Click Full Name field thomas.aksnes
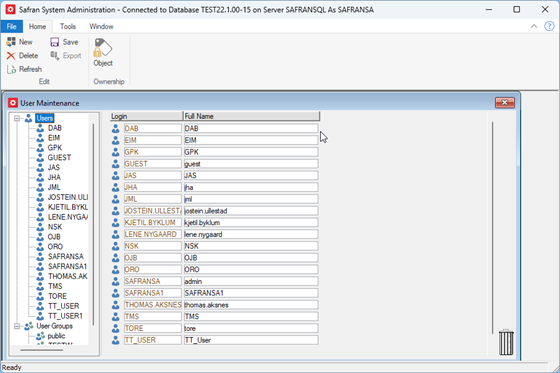The height and width of the screenshot is (373, 560). pyautogui.click(x=250, y=305)
